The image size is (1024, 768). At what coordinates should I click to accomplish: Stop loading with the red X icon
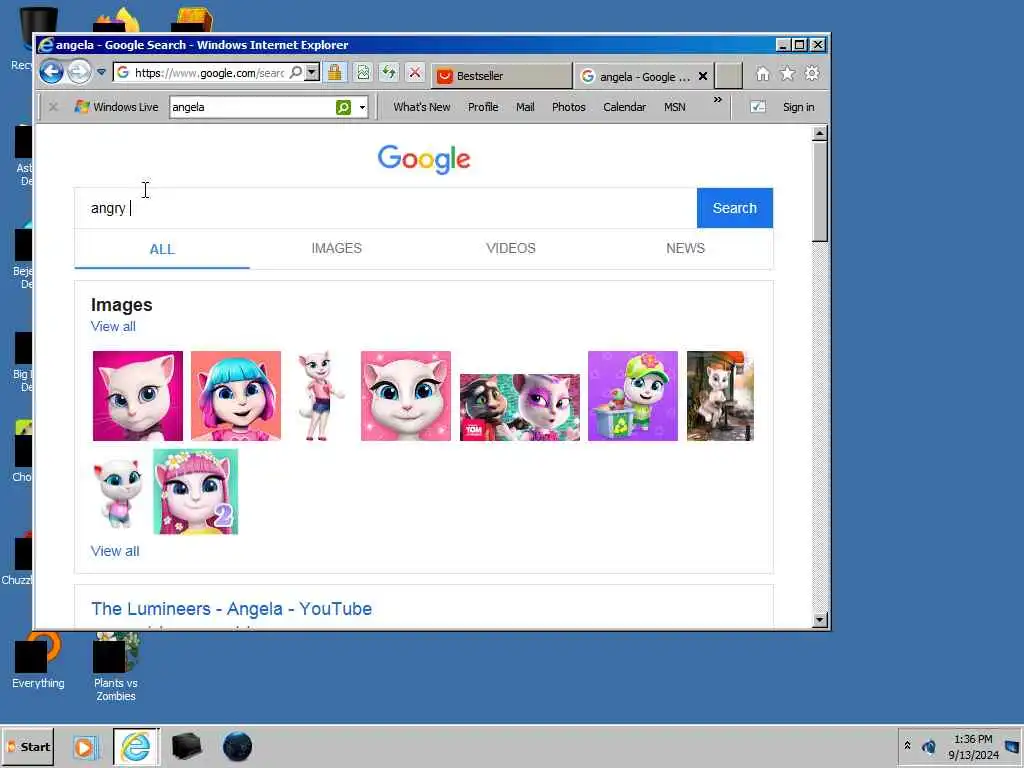tap(415, 72)
